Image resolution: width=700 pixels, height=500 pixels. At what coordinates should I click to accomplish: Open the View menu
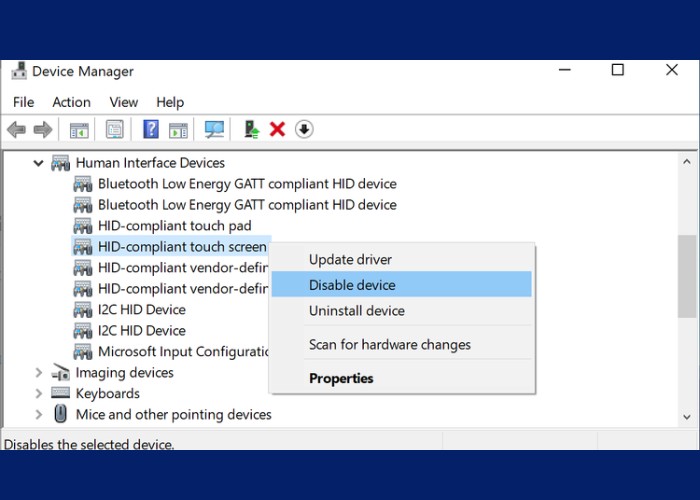124,102
